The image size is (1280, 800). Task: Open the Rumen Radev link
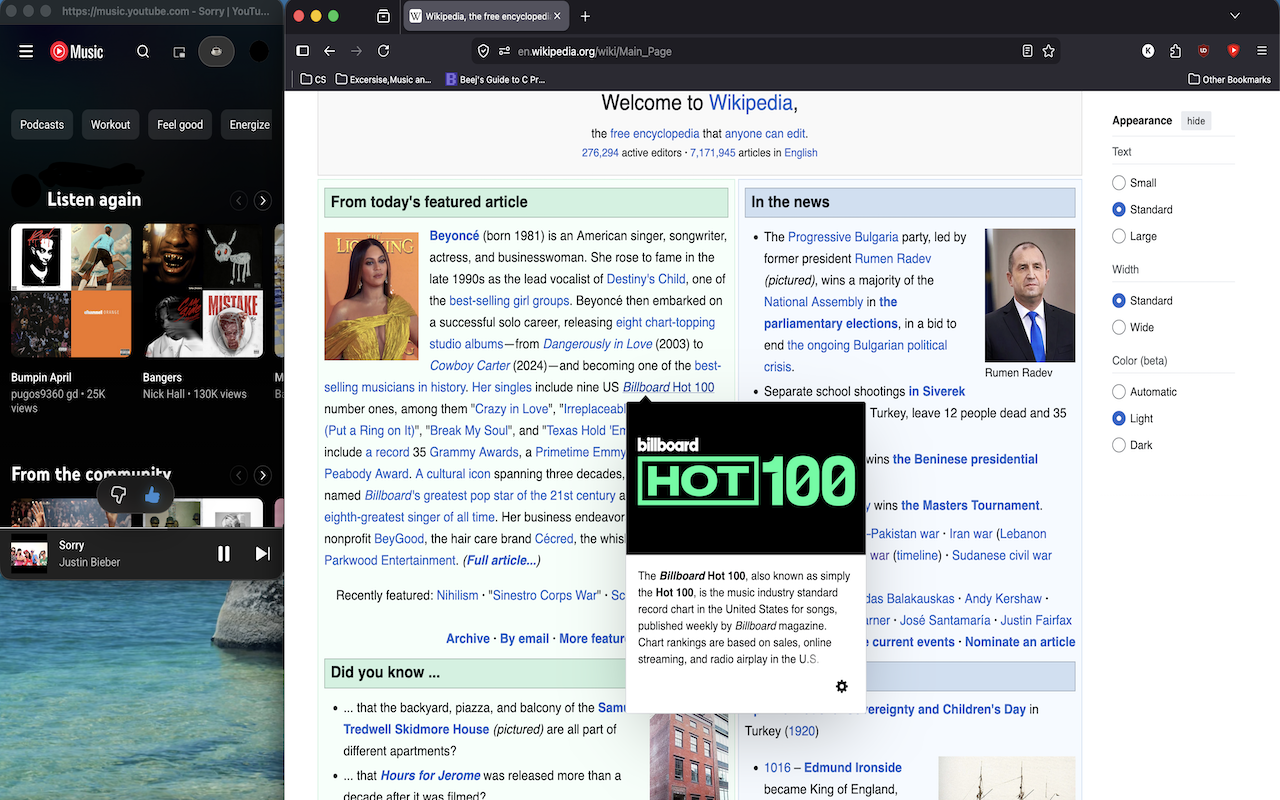click(893, 259)
